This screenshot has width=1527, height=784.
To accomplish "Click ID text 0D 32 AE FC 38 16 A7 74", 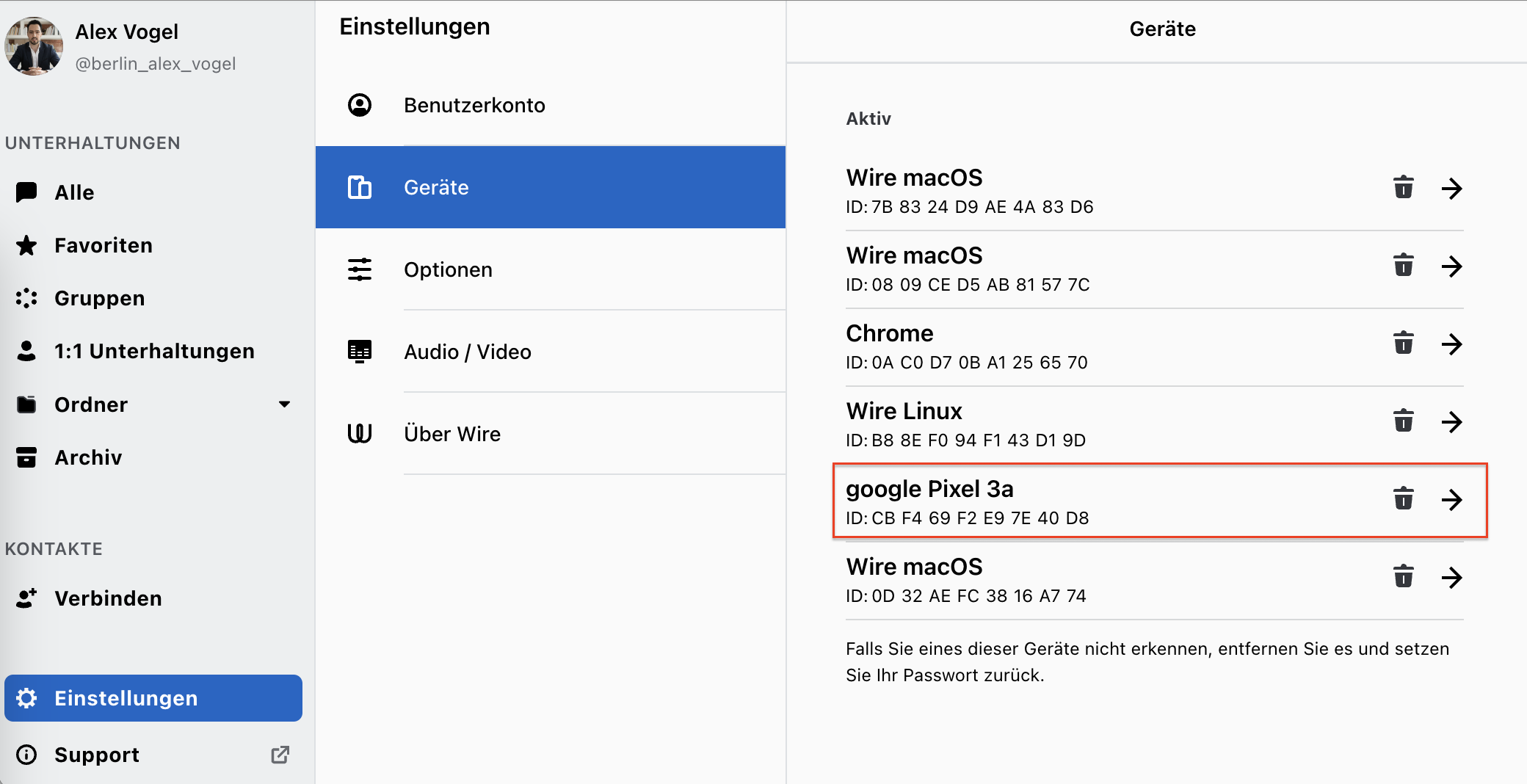I will pos(979,596).
